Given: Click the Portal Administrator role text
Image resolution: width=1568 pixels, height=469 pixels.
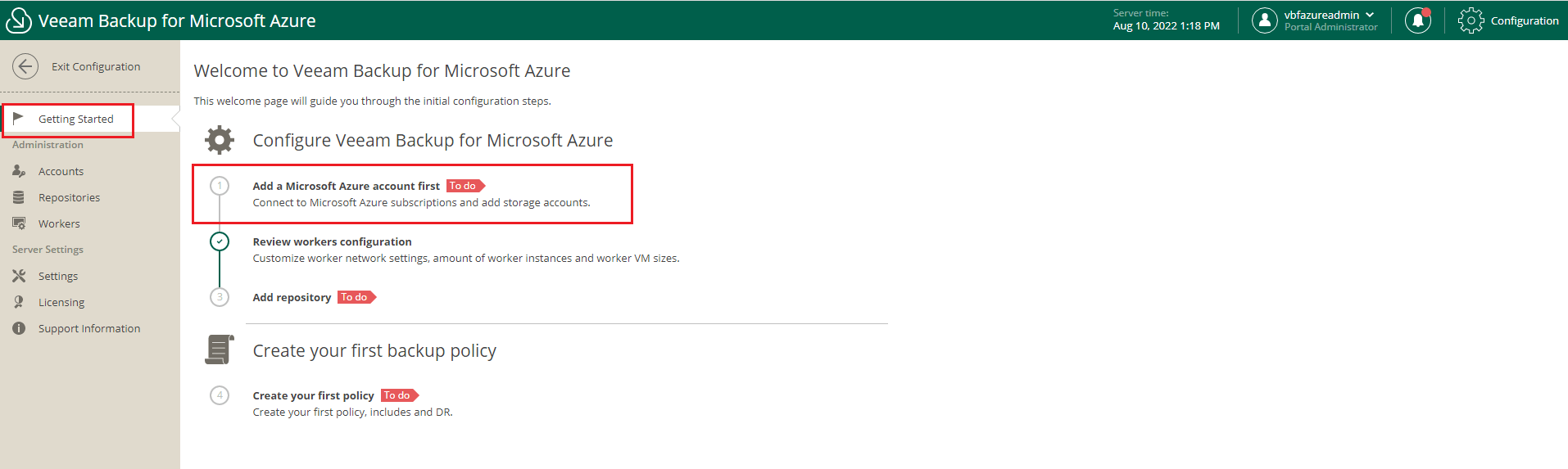Looking at the screenshot, I should pos(1330,27).
